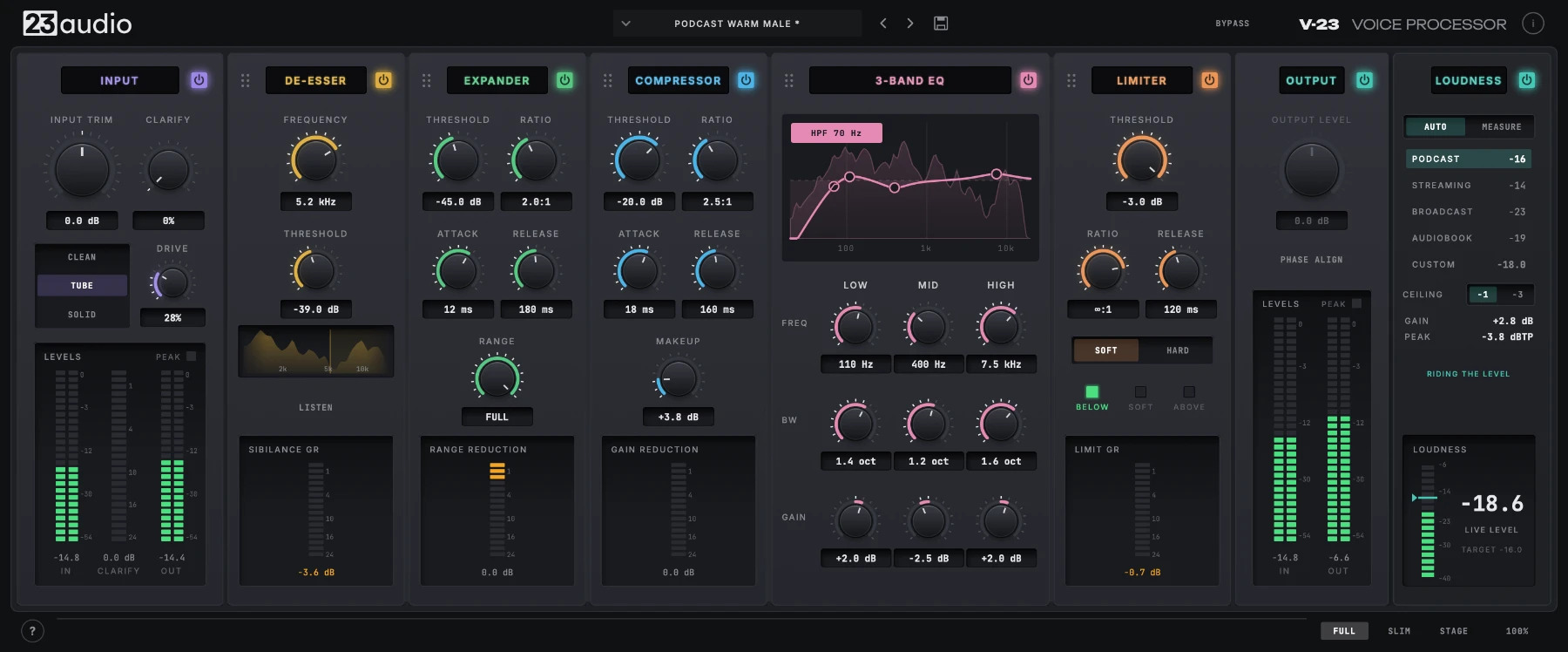The image size is (1568, 652).
Task: Switch to Stage view
Action: tap(1453, 631)
